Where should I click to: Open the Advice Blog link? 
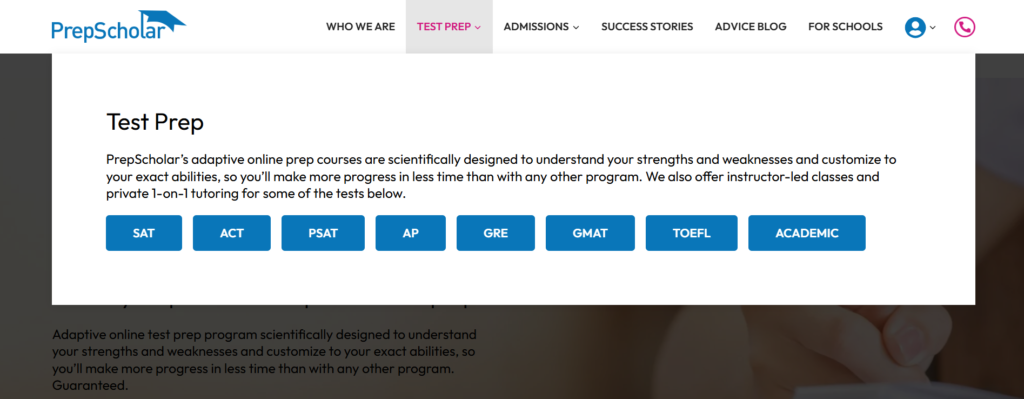(x=750, y=27)
